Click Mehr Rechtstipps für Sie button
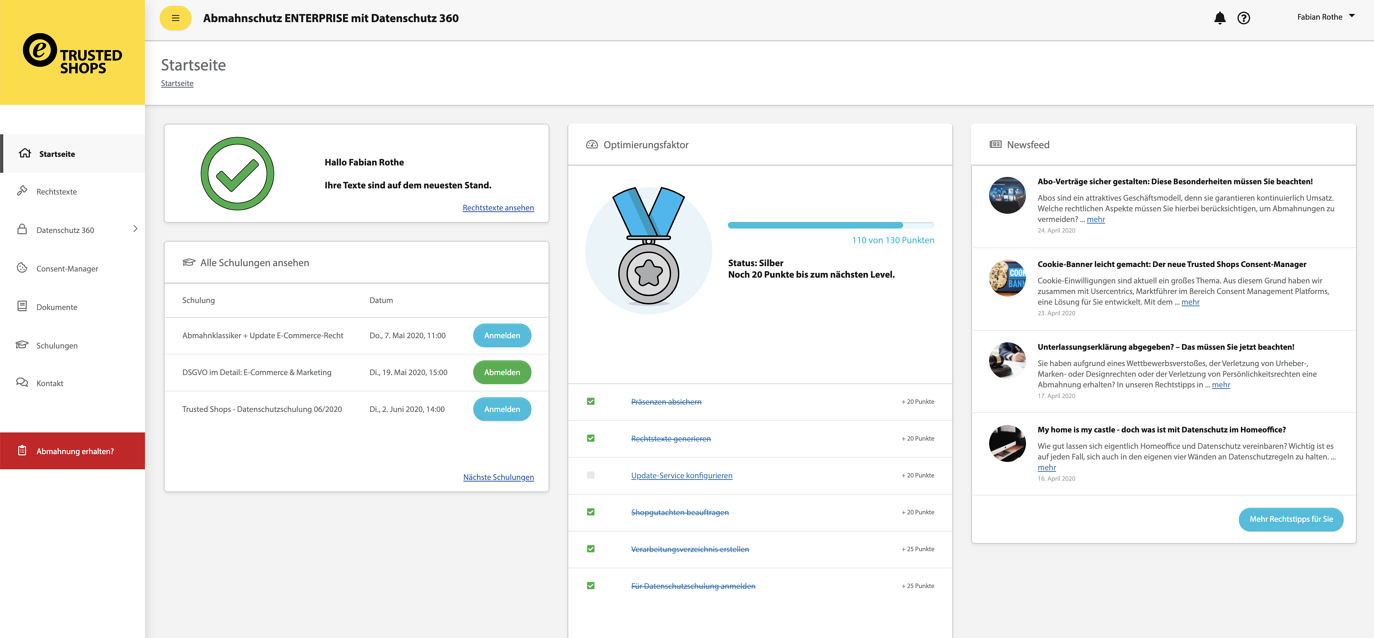 coord(1291,519)
